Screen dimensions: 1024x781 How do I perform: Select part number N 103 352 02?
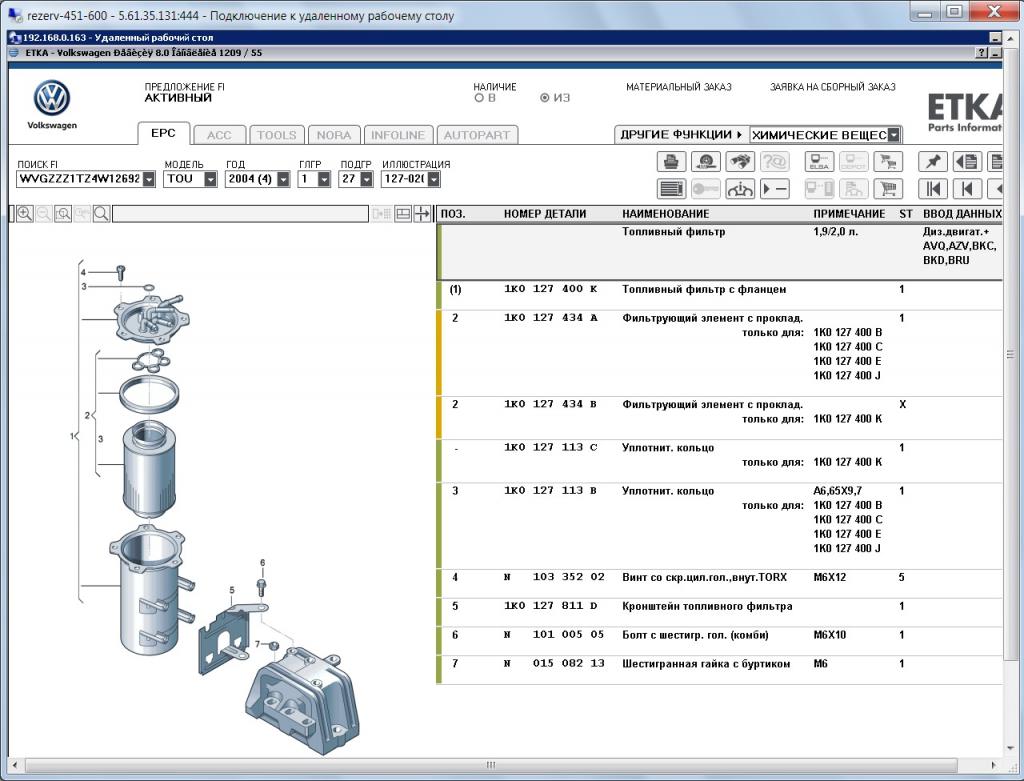click(554, 577)
